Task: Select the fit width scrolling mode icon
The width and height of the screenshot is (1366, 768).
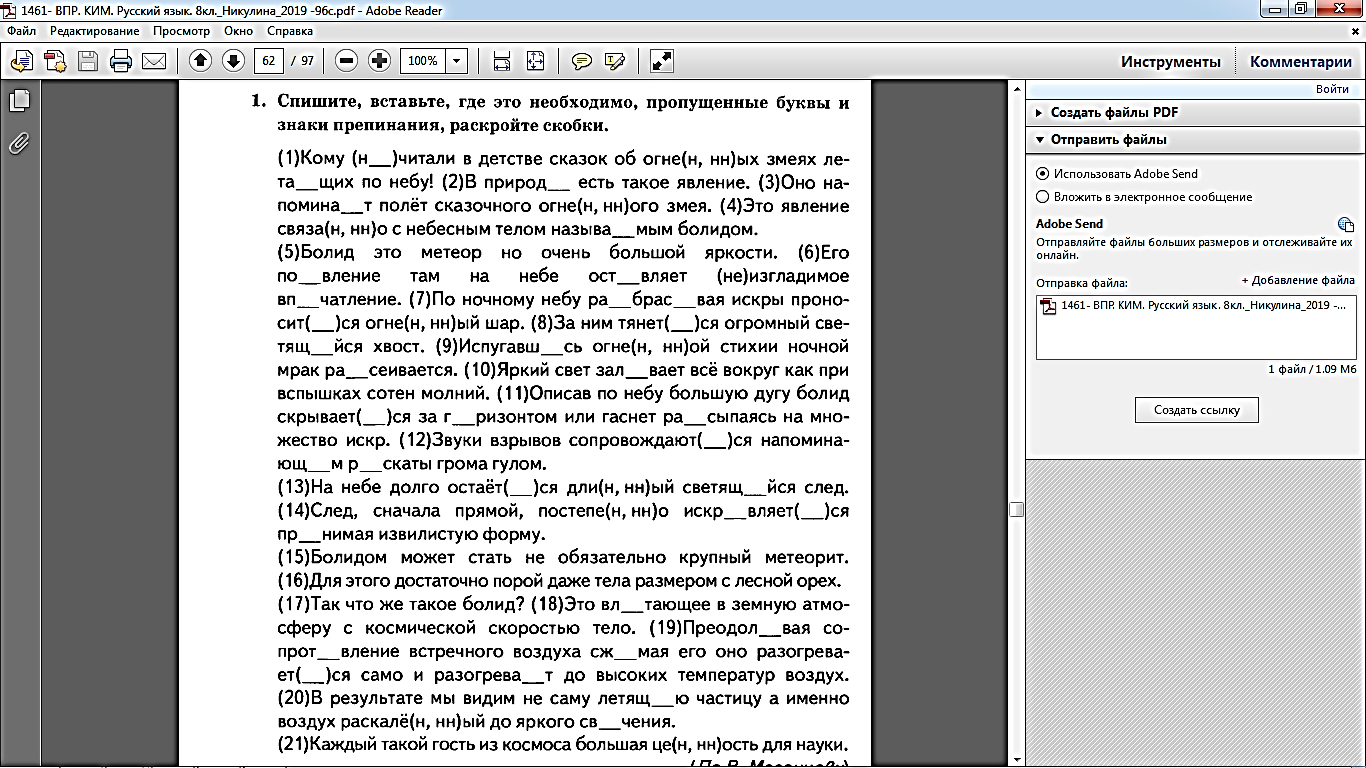Action: coord(502,61)
